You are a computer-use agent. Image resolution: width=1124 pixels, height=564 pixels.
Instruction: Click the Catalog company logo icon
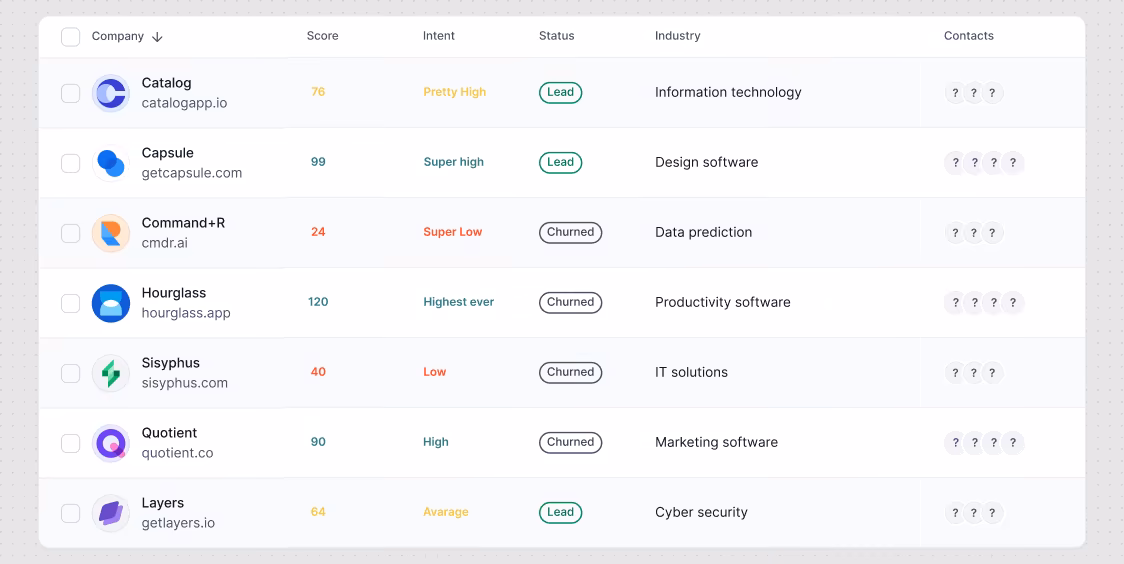coord(111,93)
